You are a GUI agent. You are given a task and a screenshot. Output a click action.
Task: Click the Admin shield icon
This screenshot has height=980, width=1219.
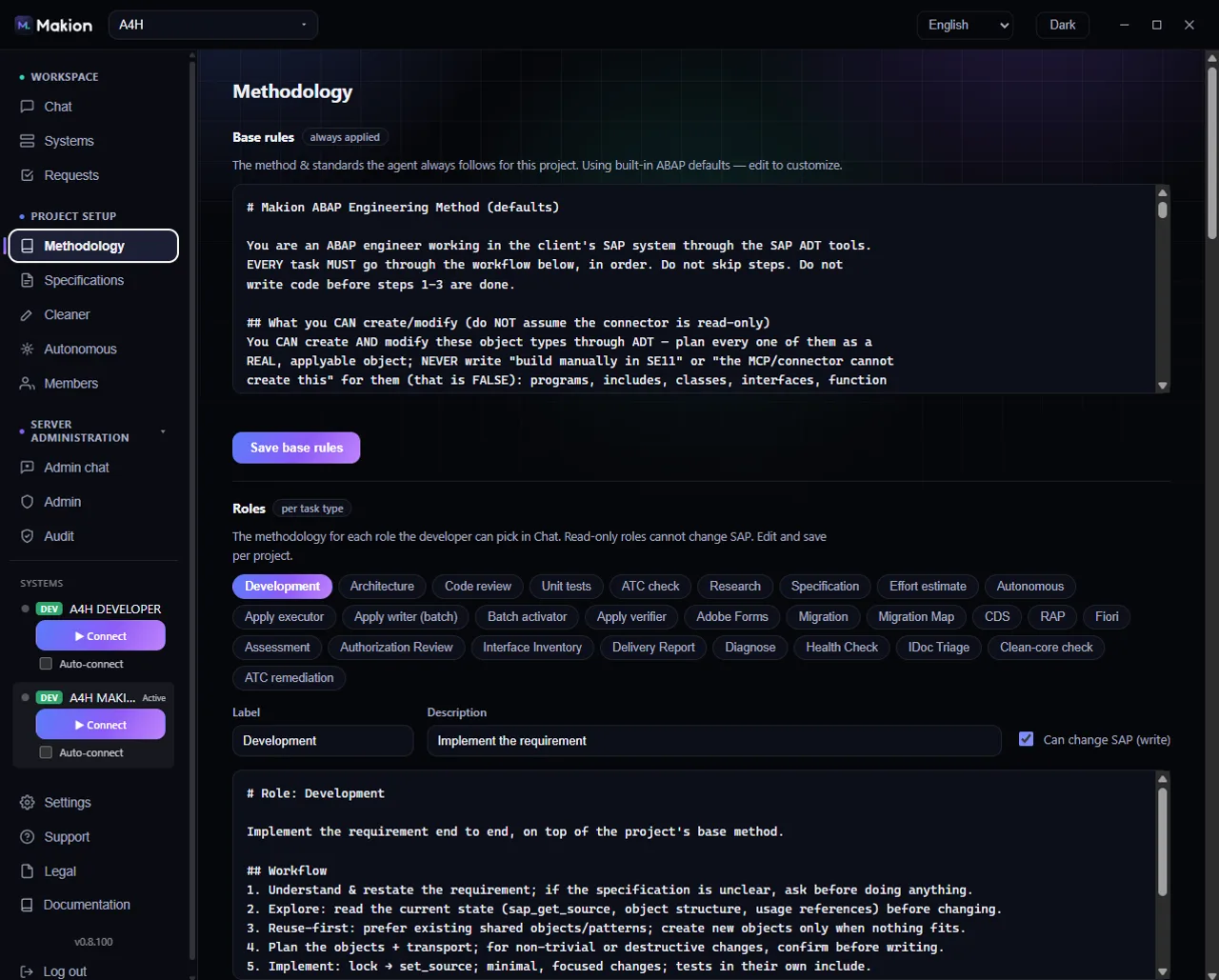pyautogui.click(x=28, y=502)
